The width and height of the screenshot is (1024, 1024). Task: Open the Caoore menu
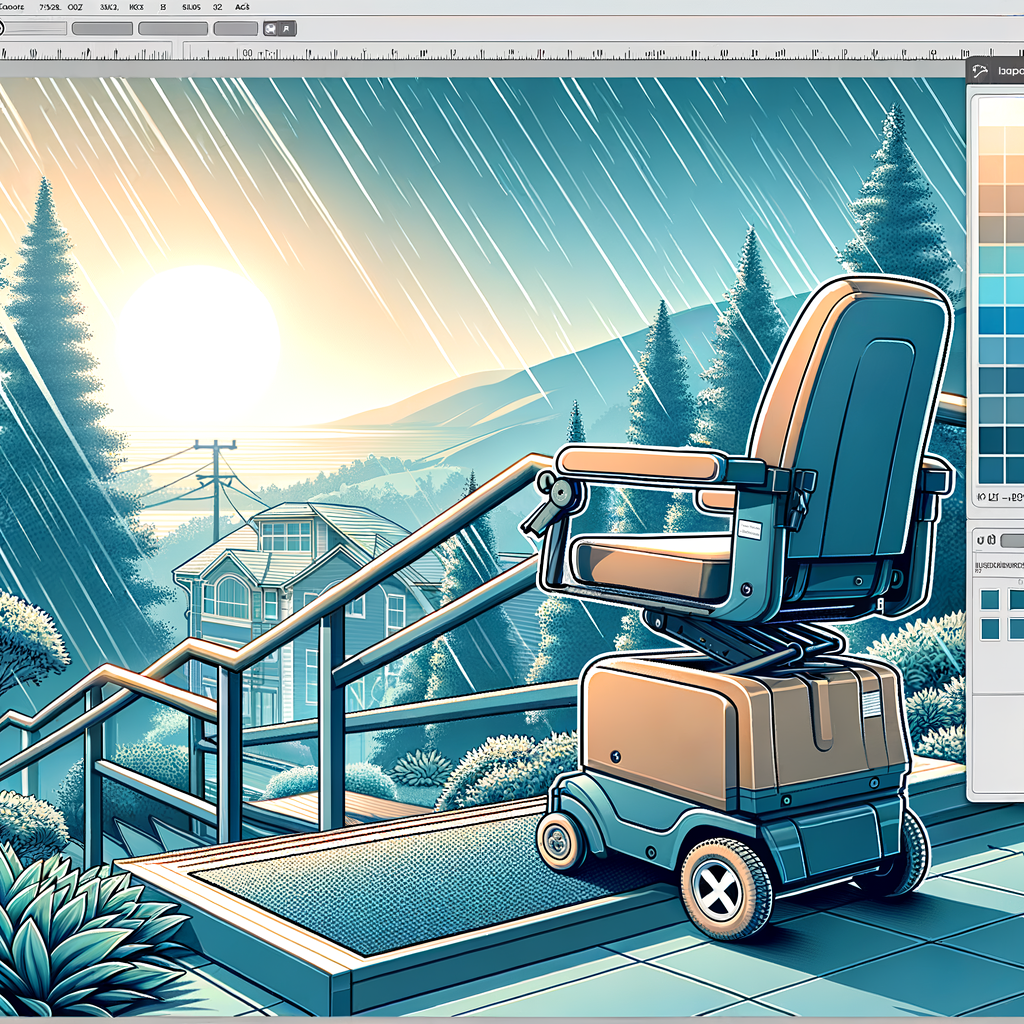[x=12, y=7]
